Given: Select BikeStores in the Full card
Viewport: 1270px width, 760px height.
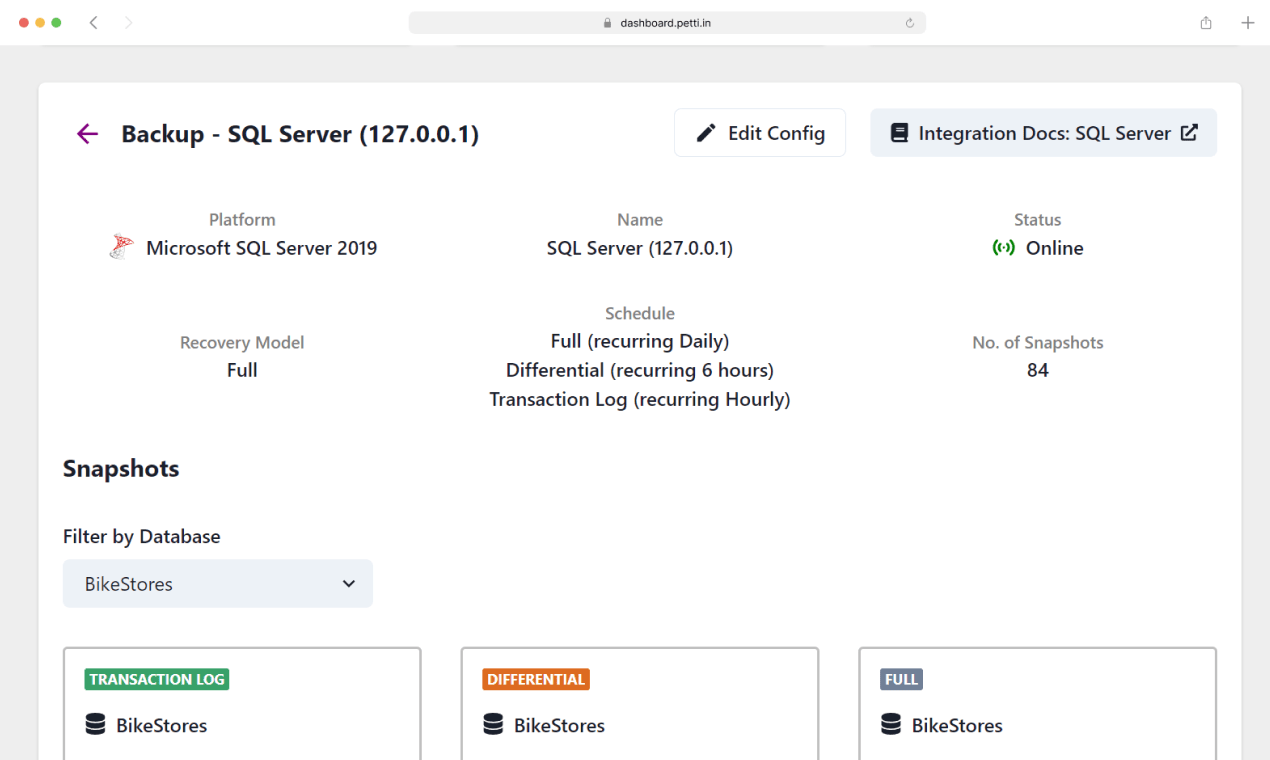Looking at the screenshot, I should pyautogui.click(x=958, y=725).
